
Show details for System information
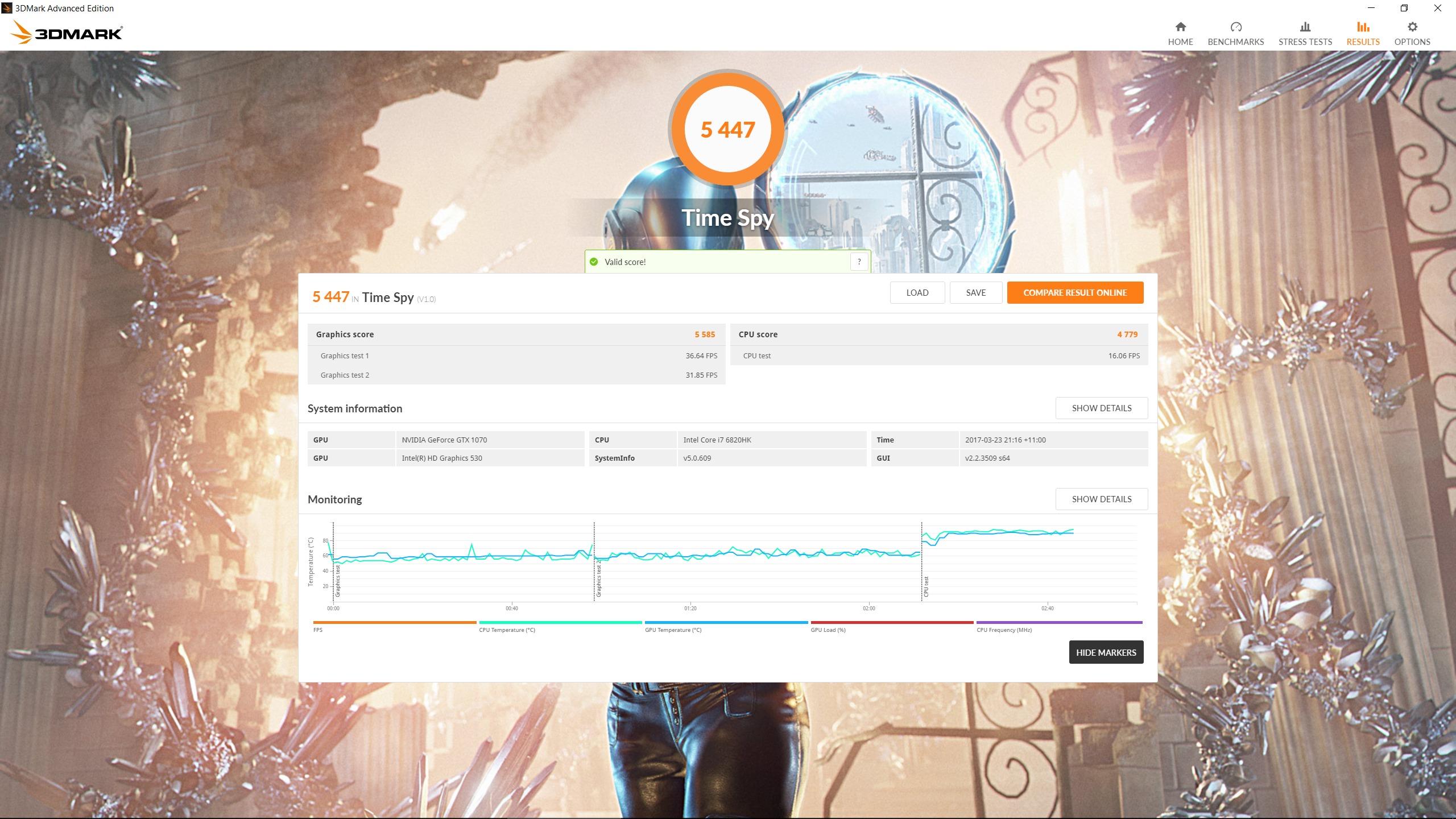point(1101,408)
